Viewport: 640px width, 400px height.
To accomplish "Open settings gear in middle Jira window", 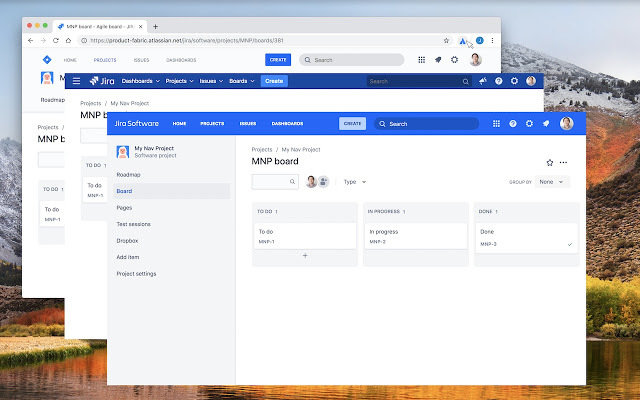I will pyautogui.click(x=514, y=81).
